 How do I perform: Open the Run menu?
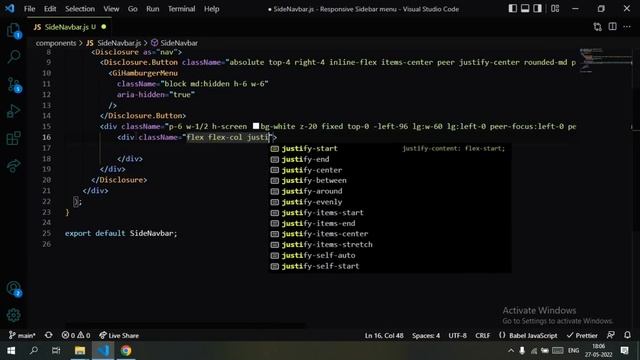pyautogui.click(x=153, y=9)
